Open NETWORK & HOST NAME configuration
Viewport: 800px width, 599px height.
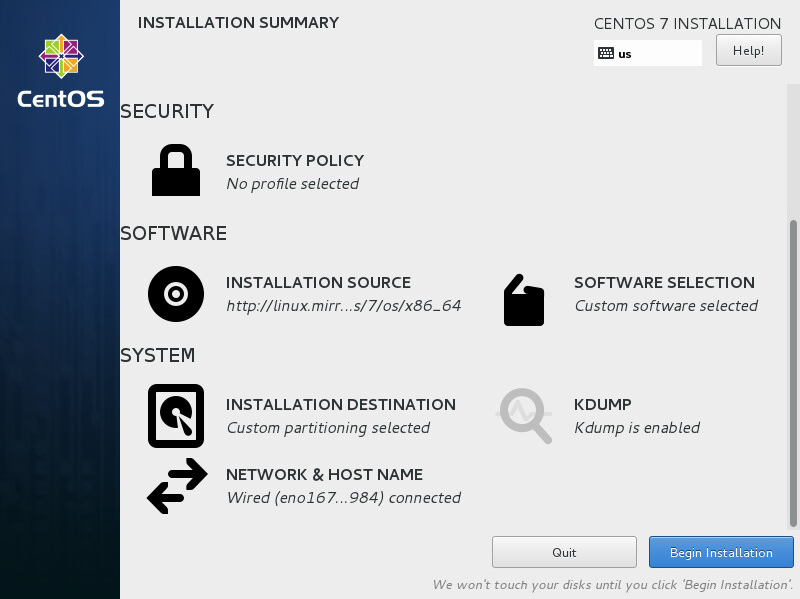[324, 475]
